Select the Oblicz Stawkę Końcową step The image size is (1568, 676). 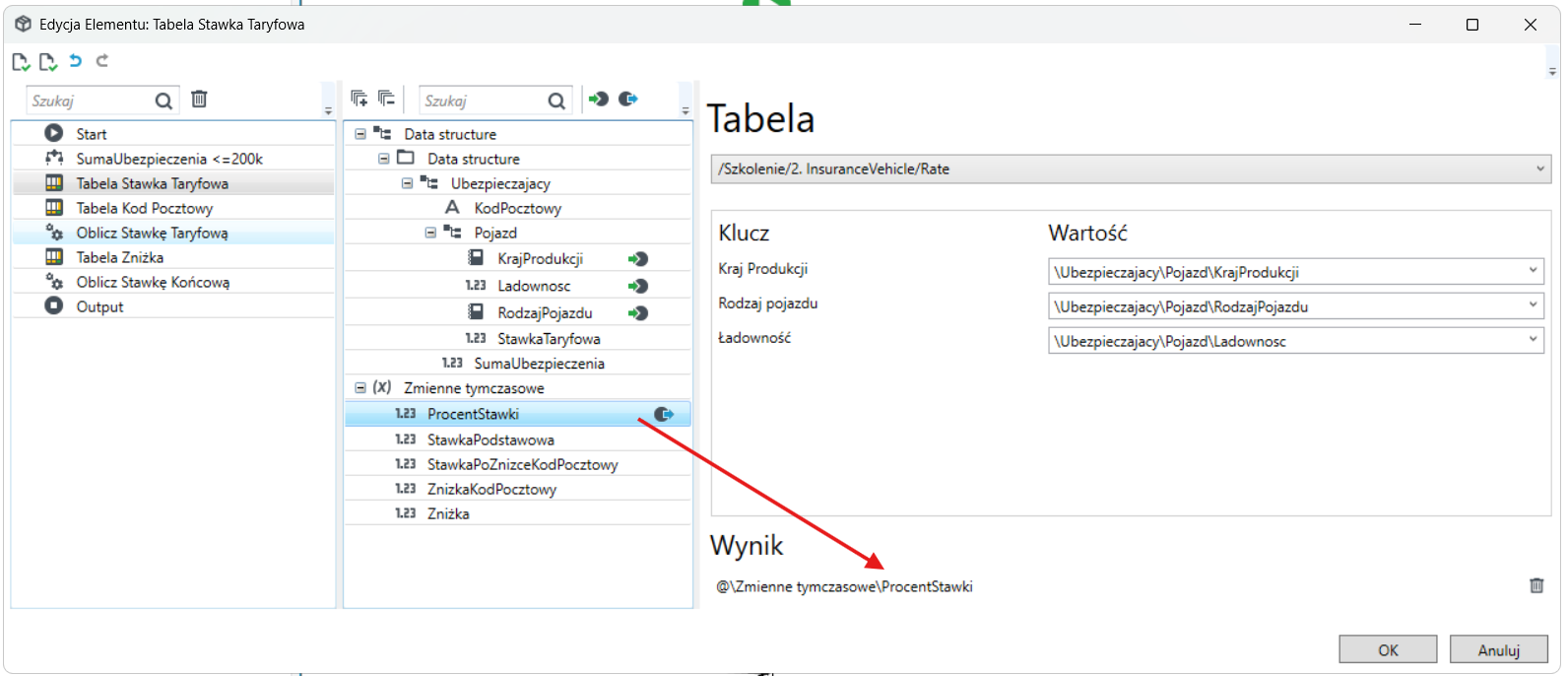tap(173, 282)
